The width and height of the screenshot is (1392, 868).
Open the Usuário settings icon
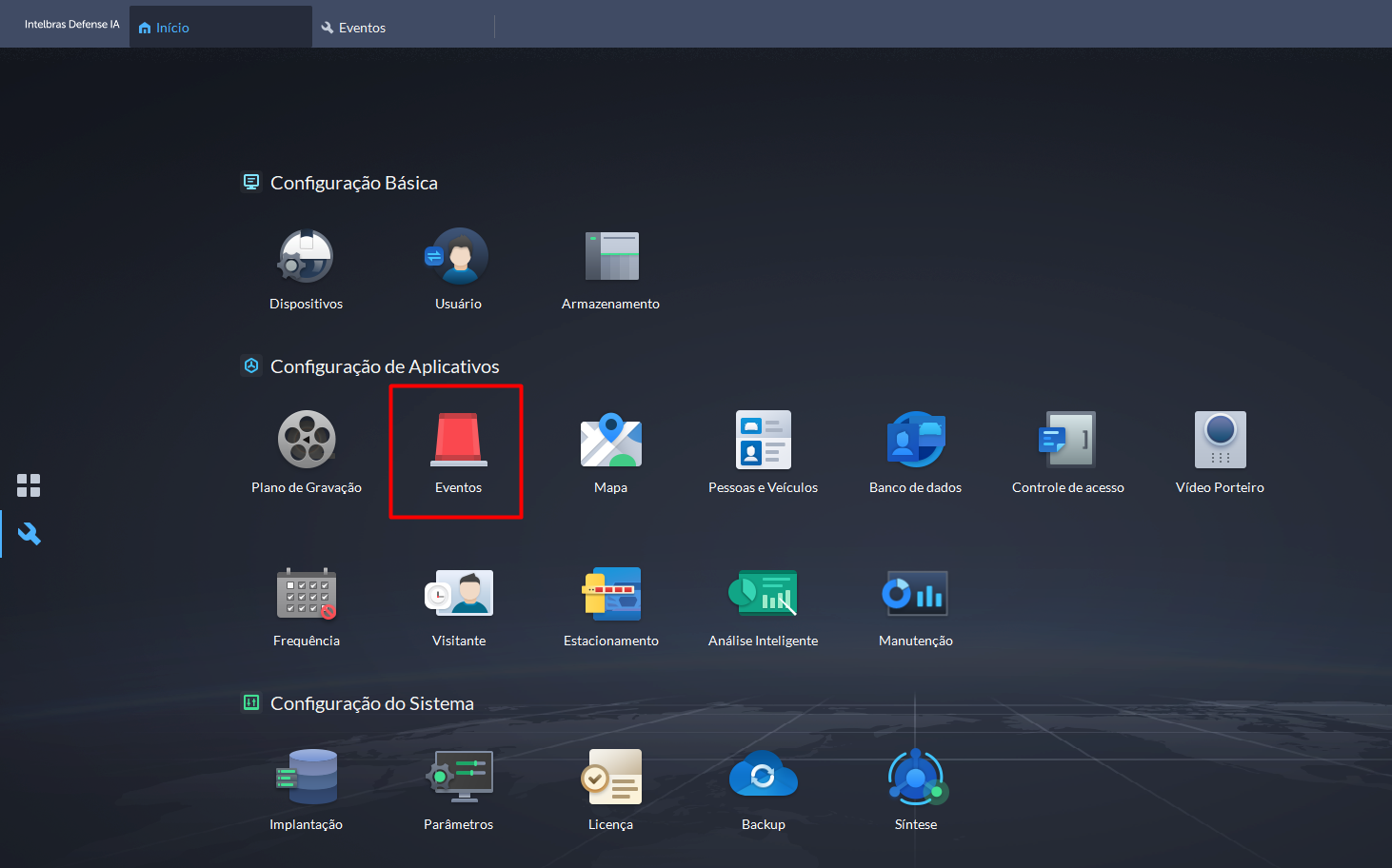pyautogui.click(x=458, y=257)
